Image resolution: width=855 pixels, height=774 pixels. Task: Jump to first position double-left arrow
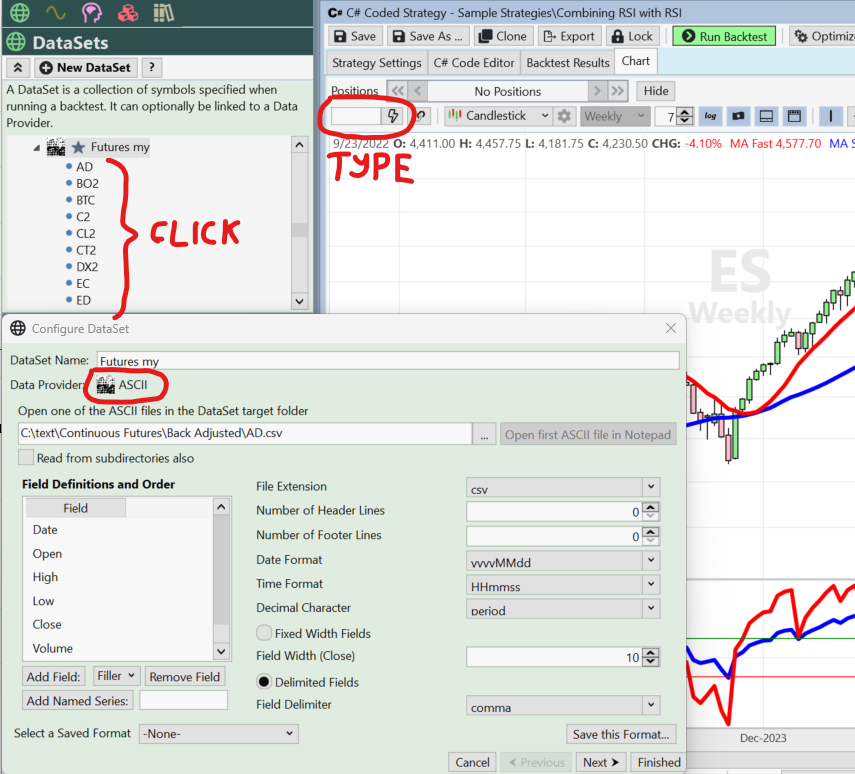398,91
